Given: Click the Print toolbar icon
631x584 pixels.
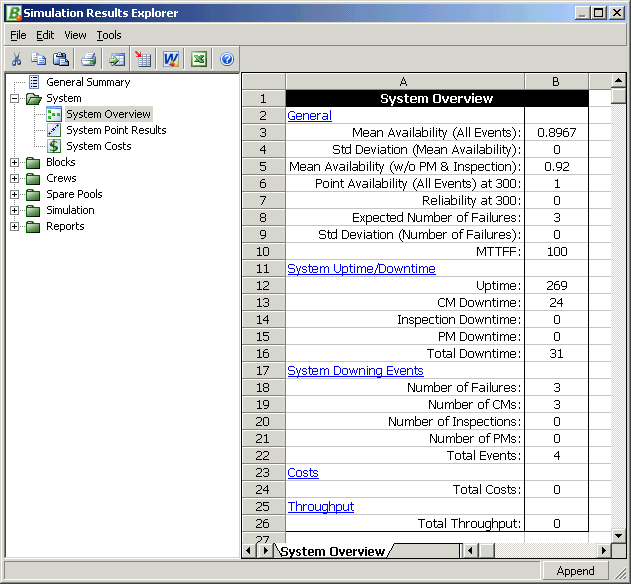Looking at the screenshot, I should point(89,59).
